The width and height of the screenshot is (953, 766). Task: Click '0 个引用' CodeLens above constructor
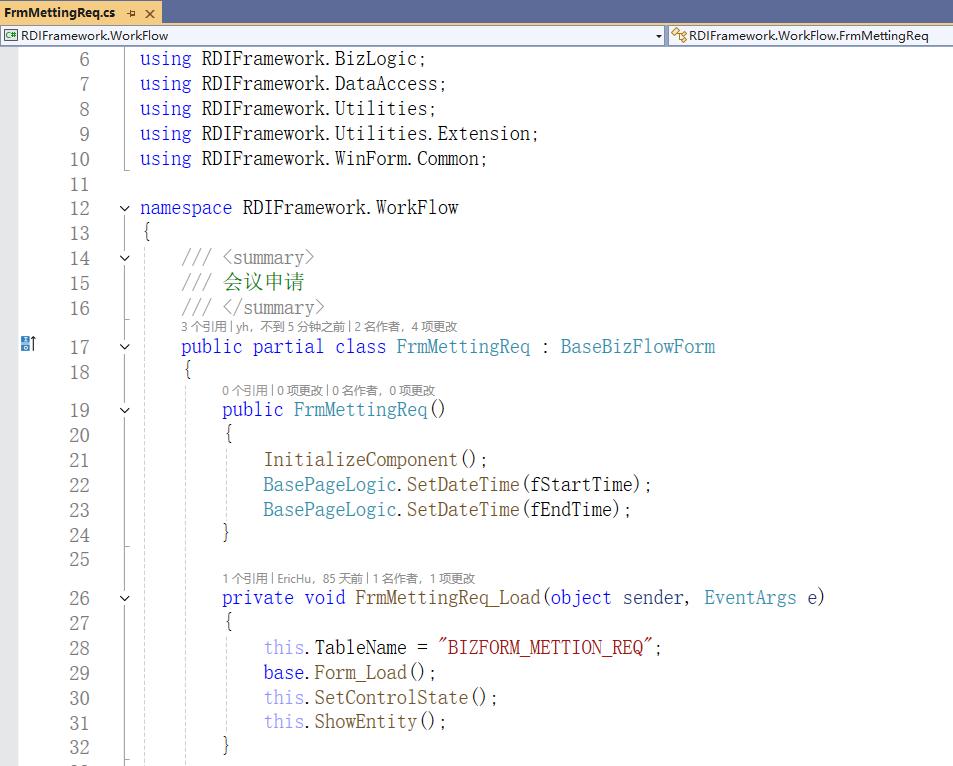pyautogui.click(x=245, y=390)
